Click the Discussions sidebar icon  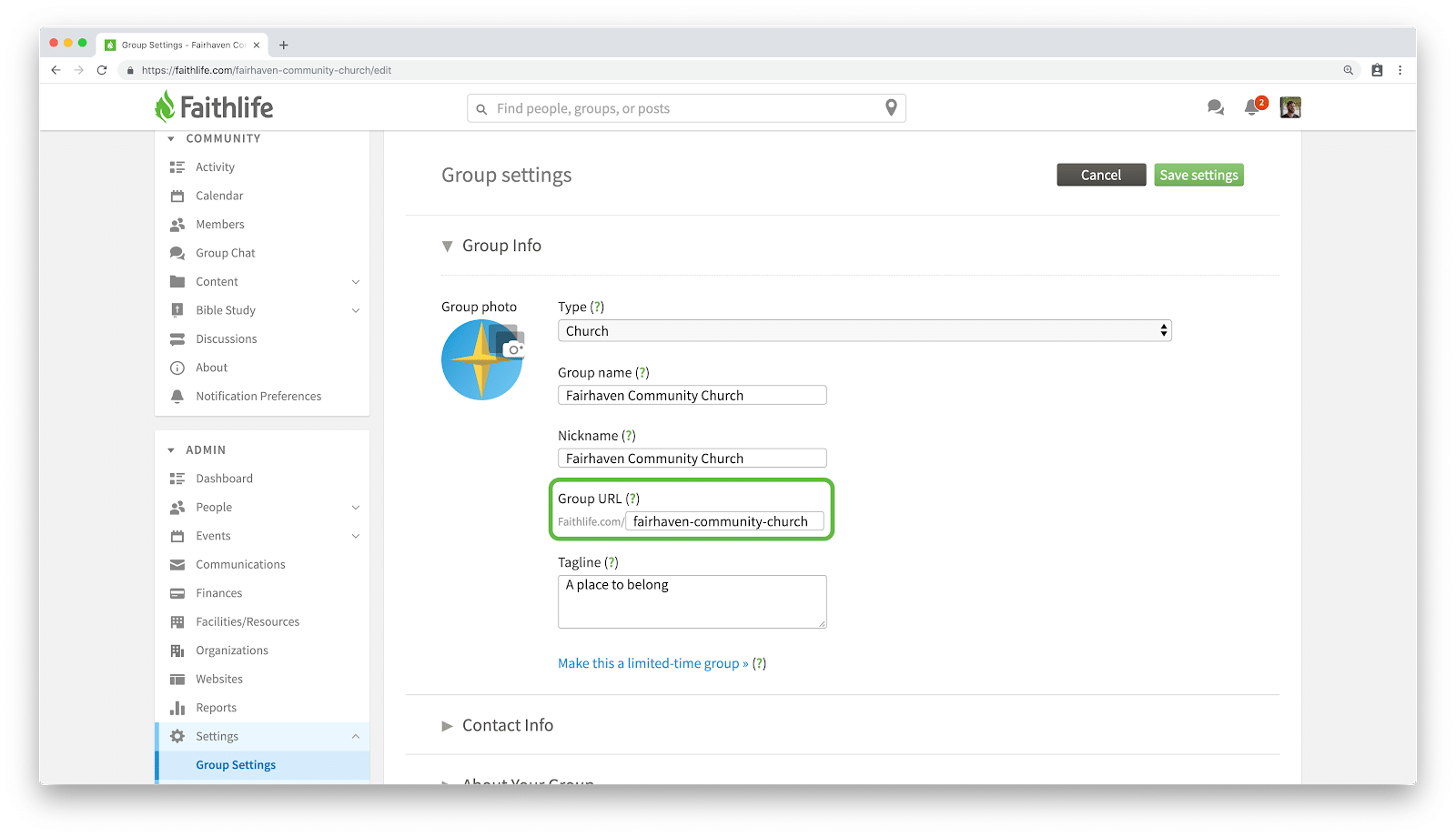coord(177,339)
